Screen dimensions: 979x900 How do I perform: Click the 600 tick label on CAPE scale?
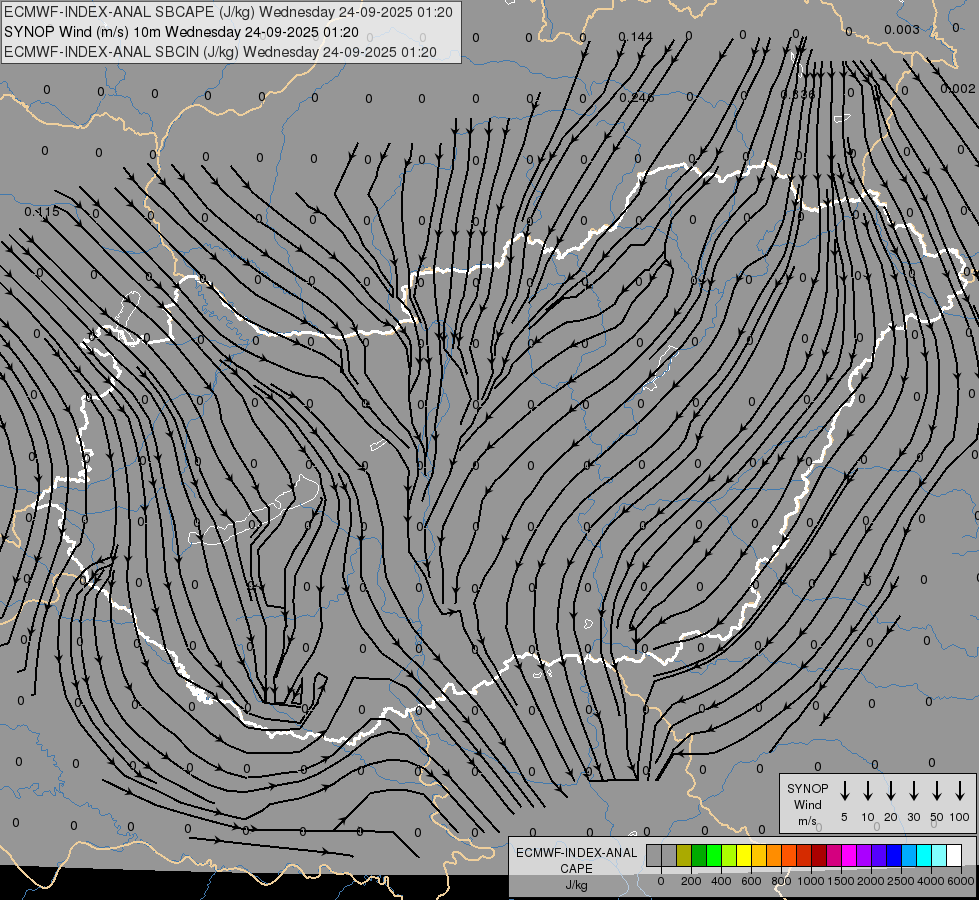coord(751,881)
